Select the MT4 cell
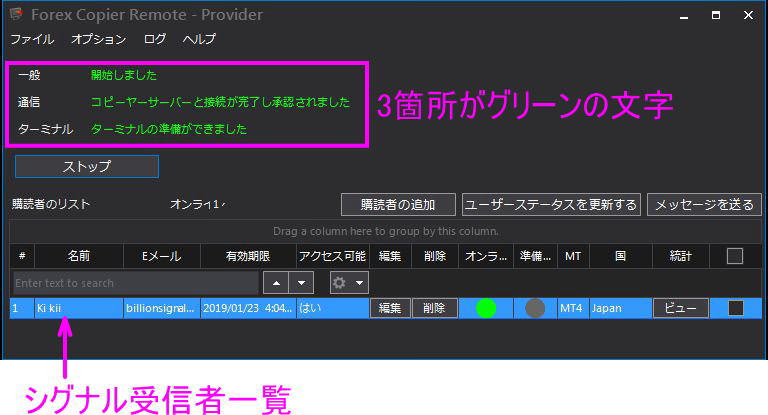This screenshot has height=415, width=768. tap(573, 308)
